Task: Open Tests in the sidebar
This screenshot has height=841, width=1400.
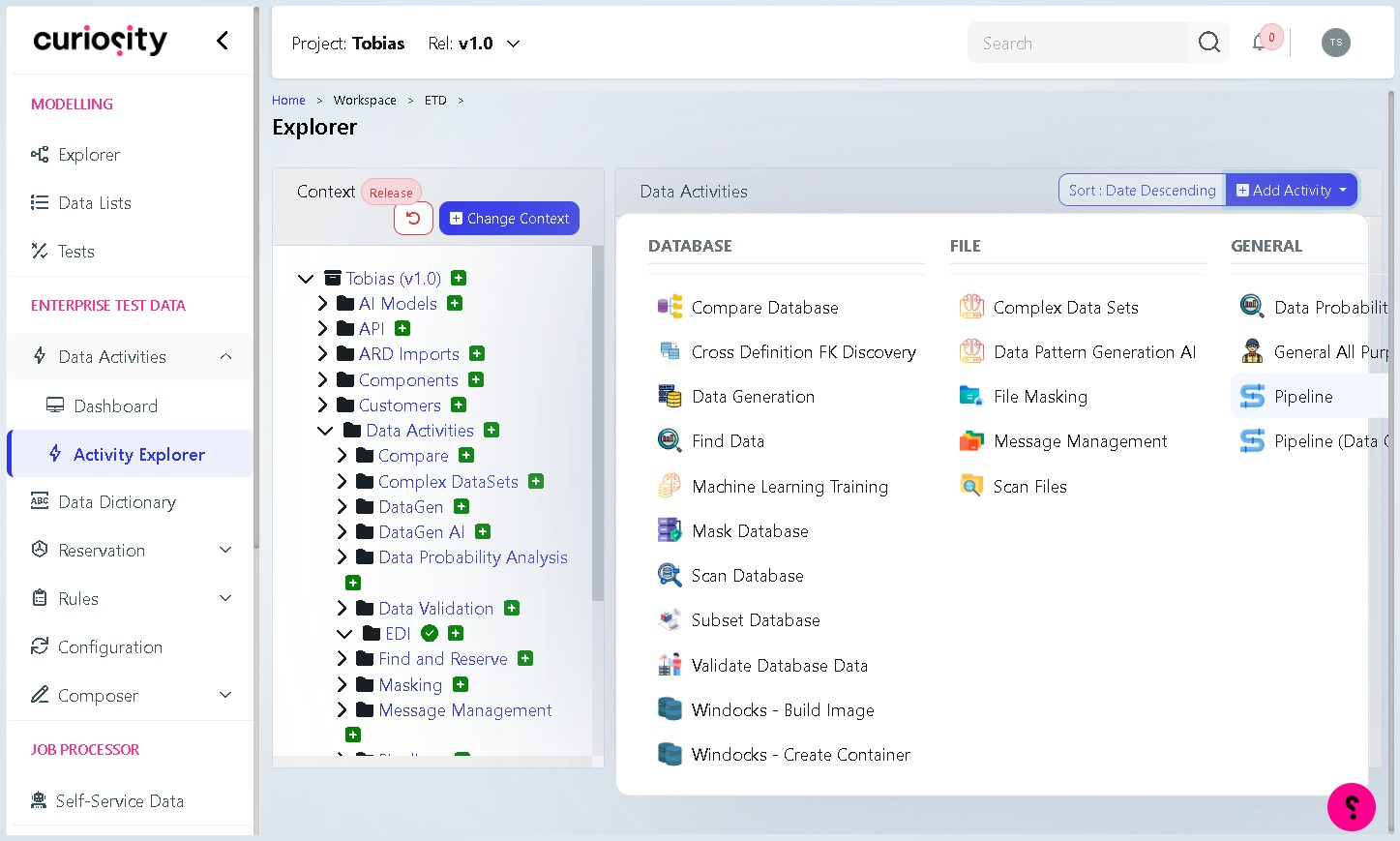Action: (76, 251)
